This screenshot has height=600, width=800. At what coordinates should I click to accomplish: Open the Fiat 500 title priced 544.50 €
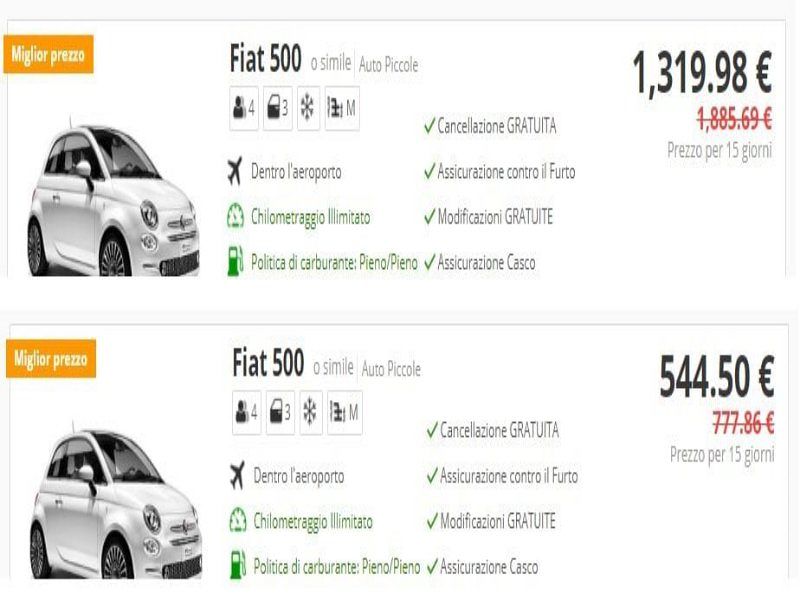[x=267, y=361]
